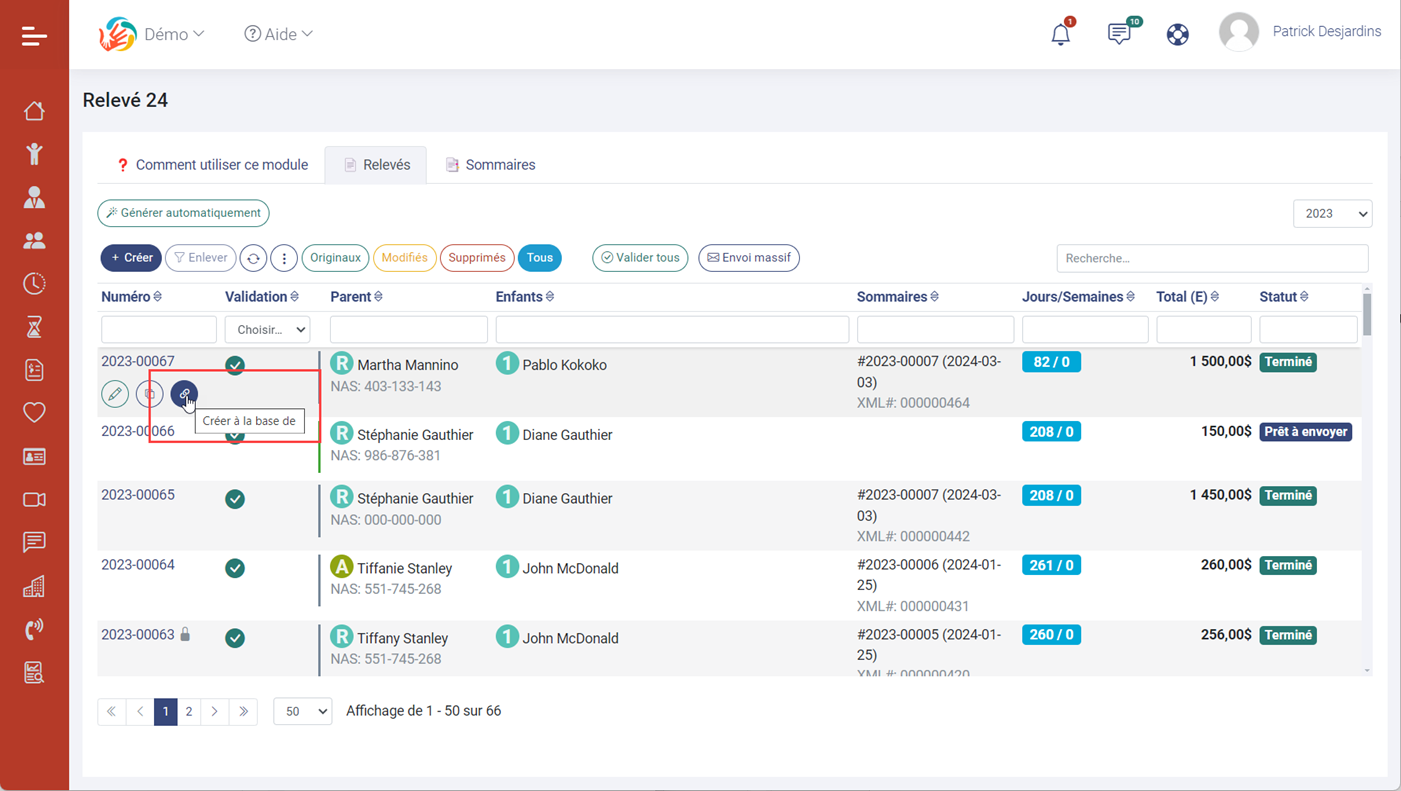Click validation checkmark for 2023-00064
This screenshot has height=791, width=1401.
click(235, 568)
